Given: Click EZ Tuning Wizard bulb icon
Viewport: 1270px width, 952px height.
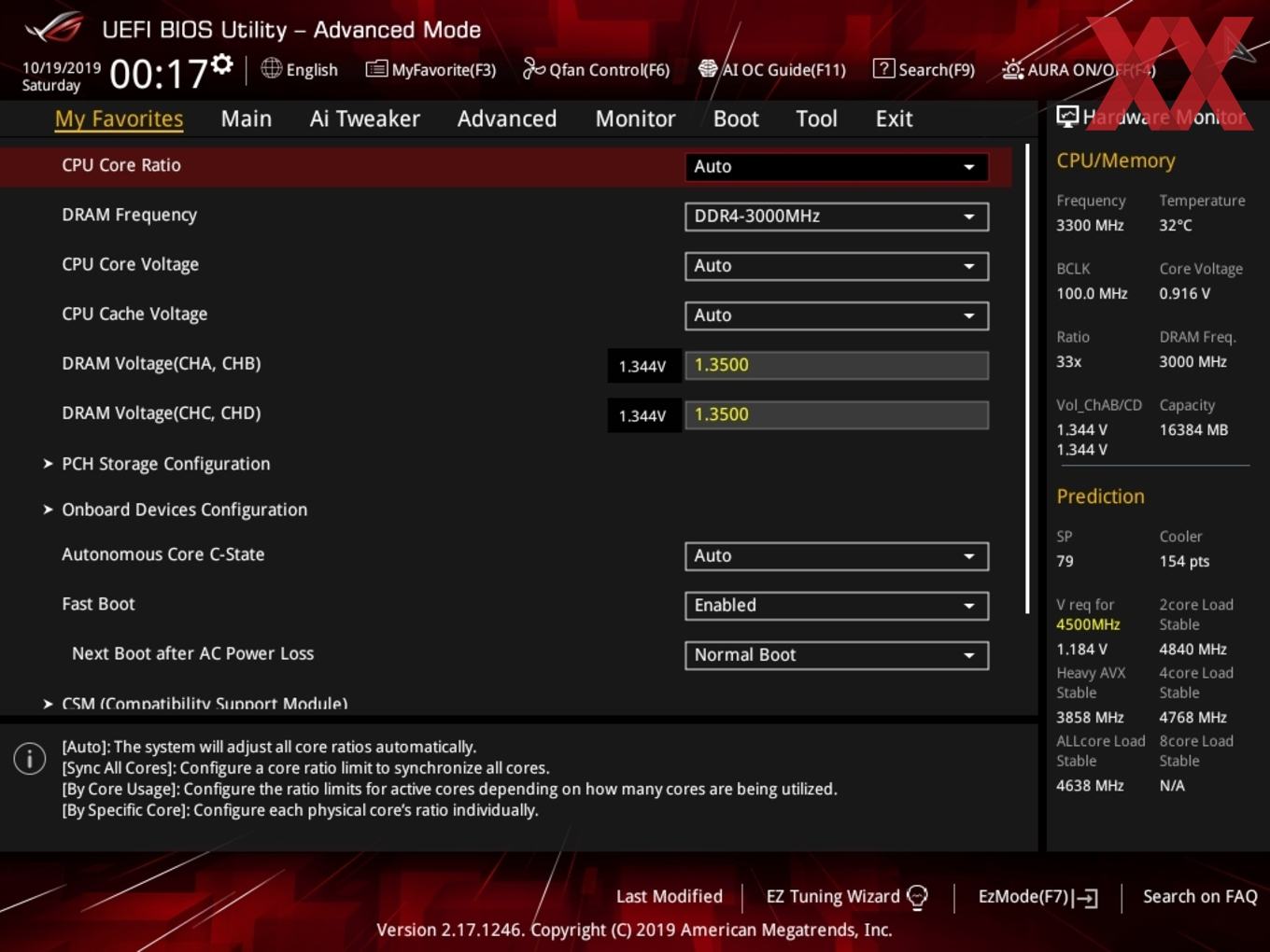Looking at the screenshot, I should point(917,897).
